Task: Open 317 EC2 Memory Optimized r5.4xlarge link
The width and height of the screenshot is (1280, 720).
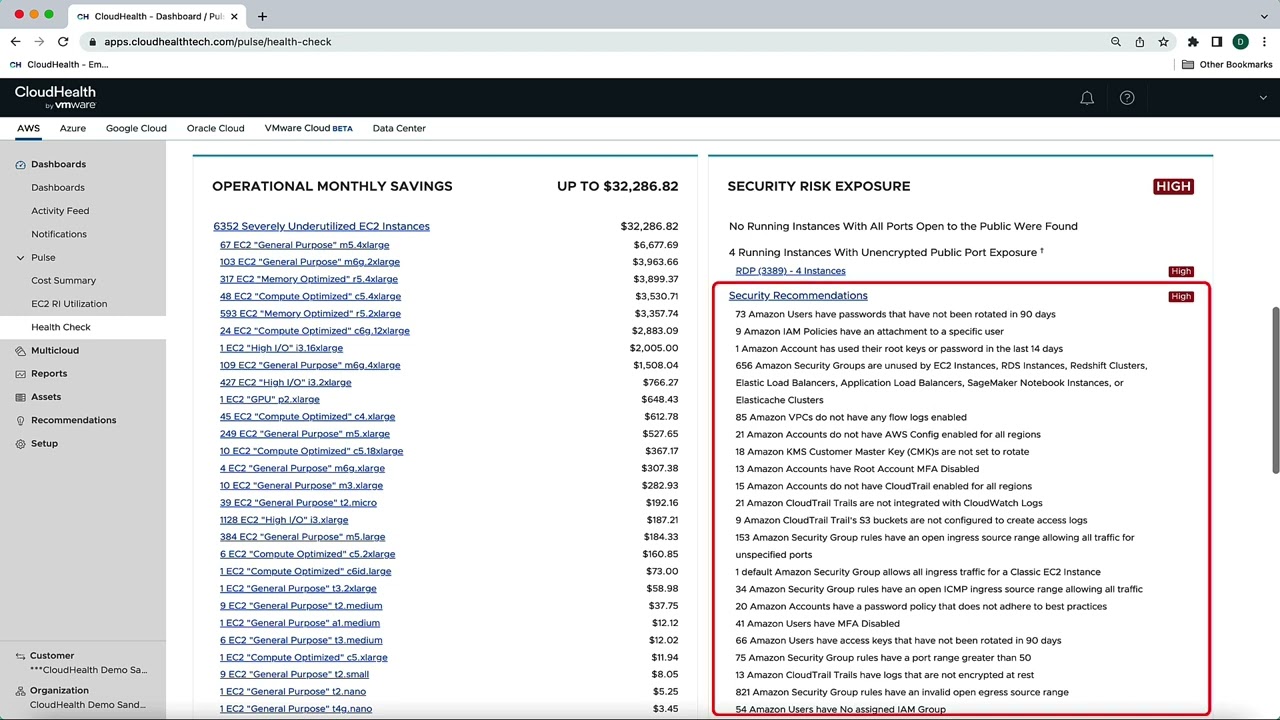Action: [x=308, y=279]
